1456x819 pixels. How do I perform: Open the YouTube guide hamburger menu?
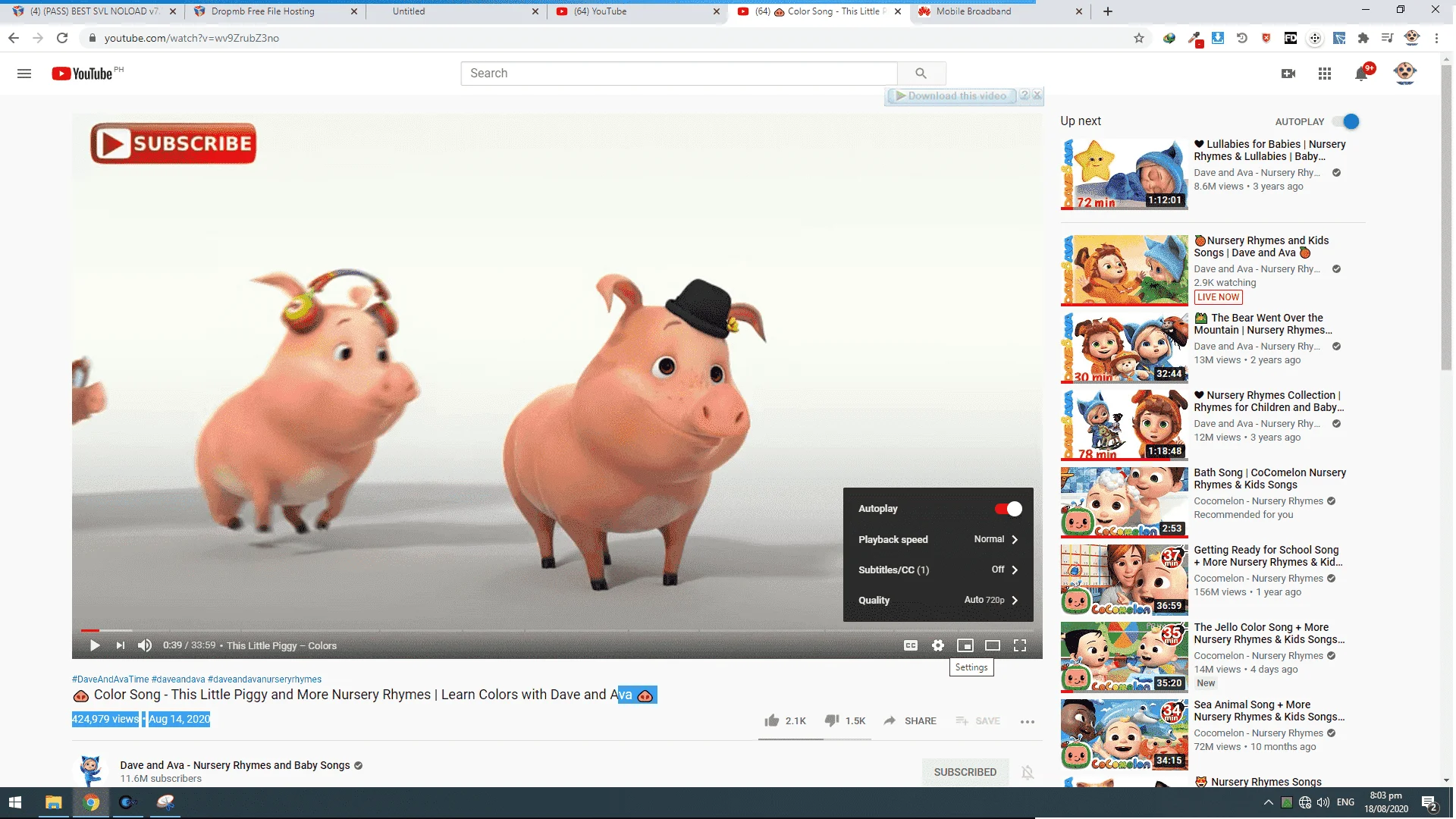tap(24, 74)
